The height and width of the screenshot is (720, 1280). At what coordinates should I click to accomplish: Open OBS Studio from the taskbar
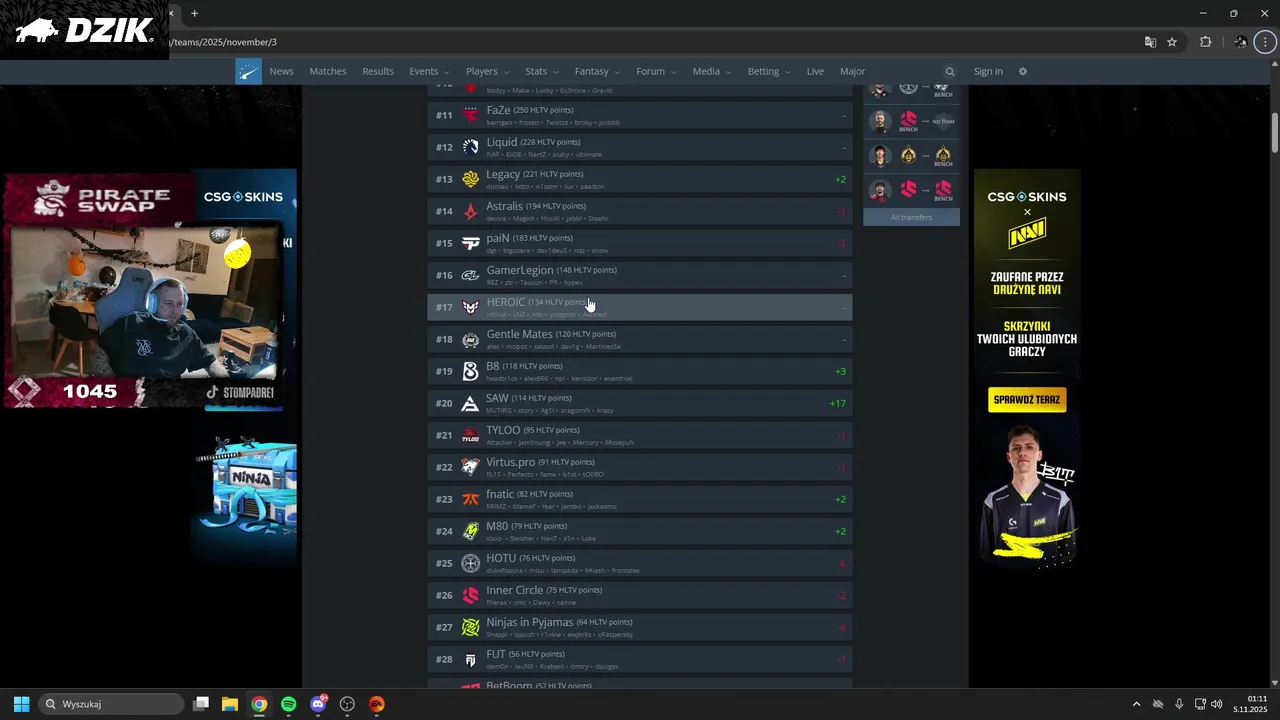coord(347,704)
